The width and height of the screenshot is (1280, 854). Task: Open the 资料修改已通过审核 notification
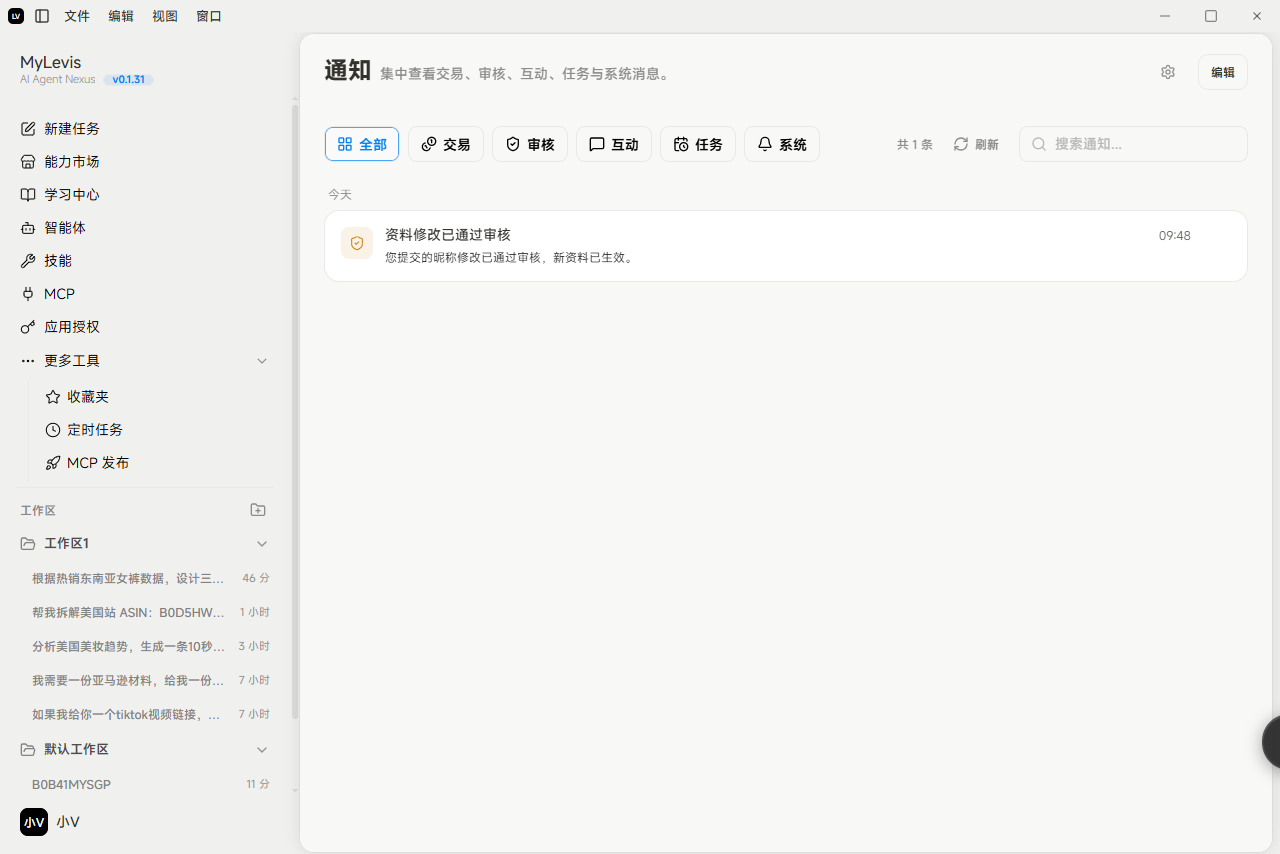(x=786, y=246)
